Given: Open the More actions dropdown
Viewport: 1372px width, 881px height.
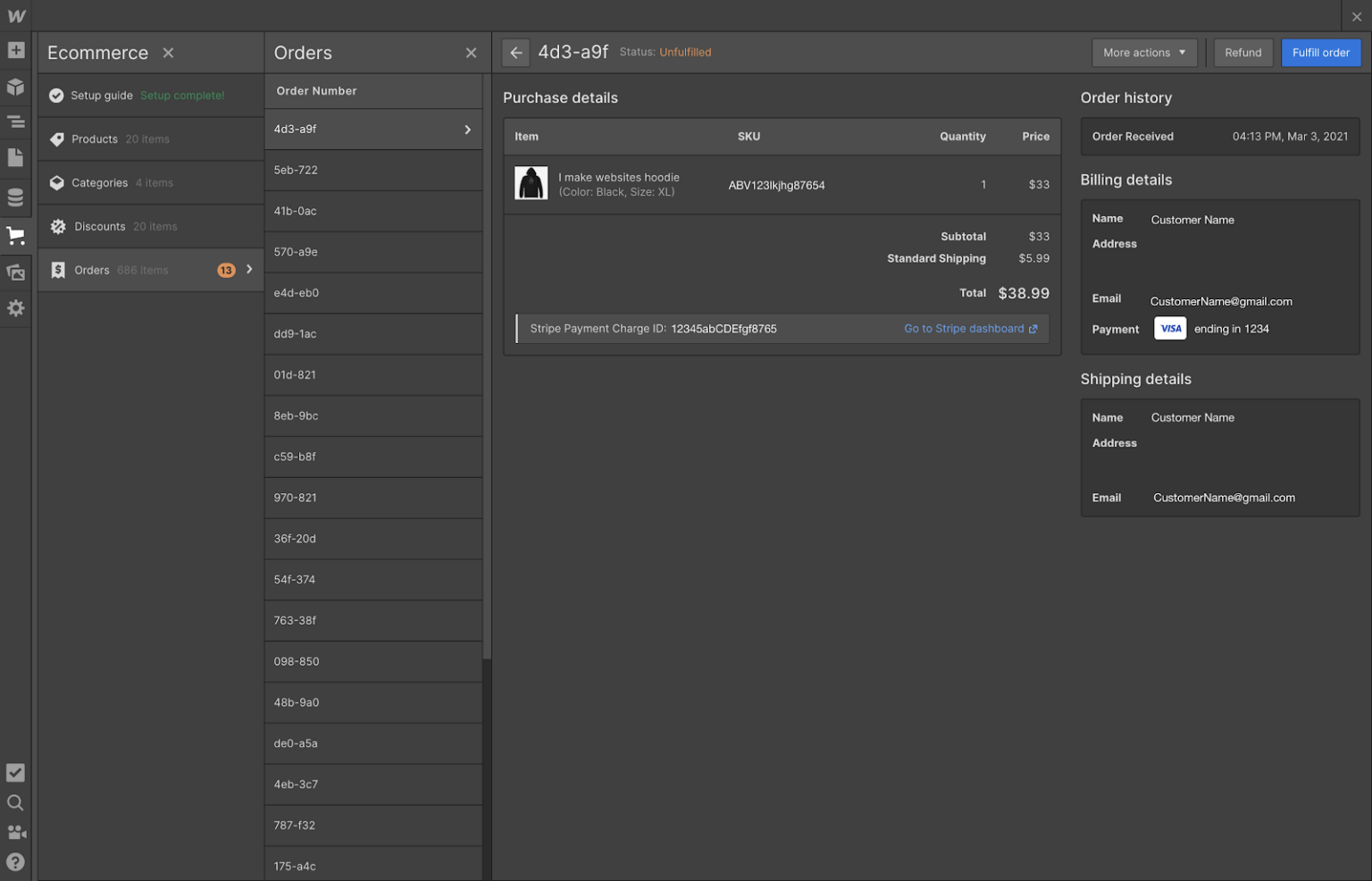Looking at the screenshot, I should 1144,52.
